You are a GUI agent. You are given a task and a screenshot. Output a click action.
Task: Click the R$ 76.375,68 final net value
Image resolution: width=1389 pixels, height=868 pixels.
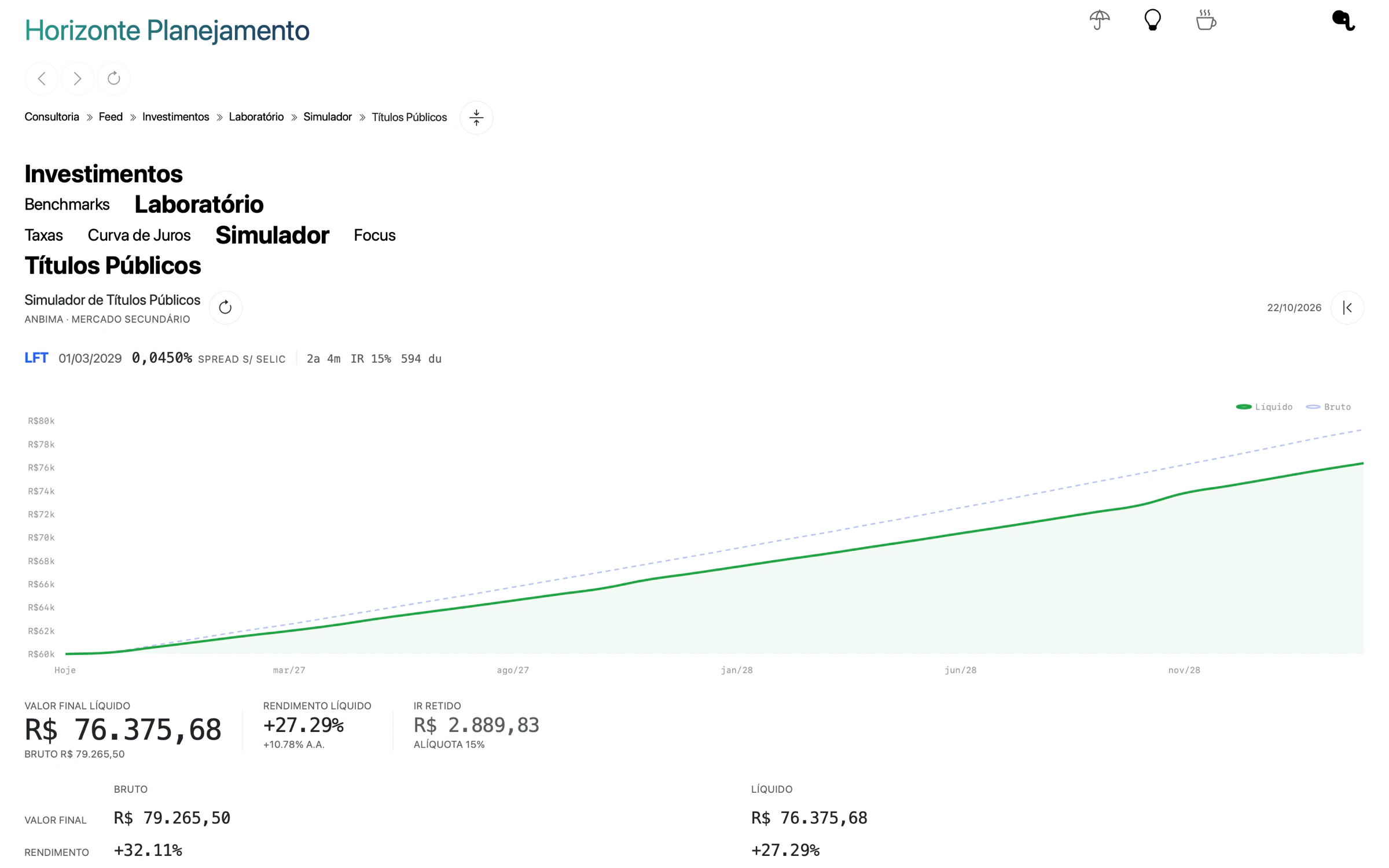[x=123, y=729]
